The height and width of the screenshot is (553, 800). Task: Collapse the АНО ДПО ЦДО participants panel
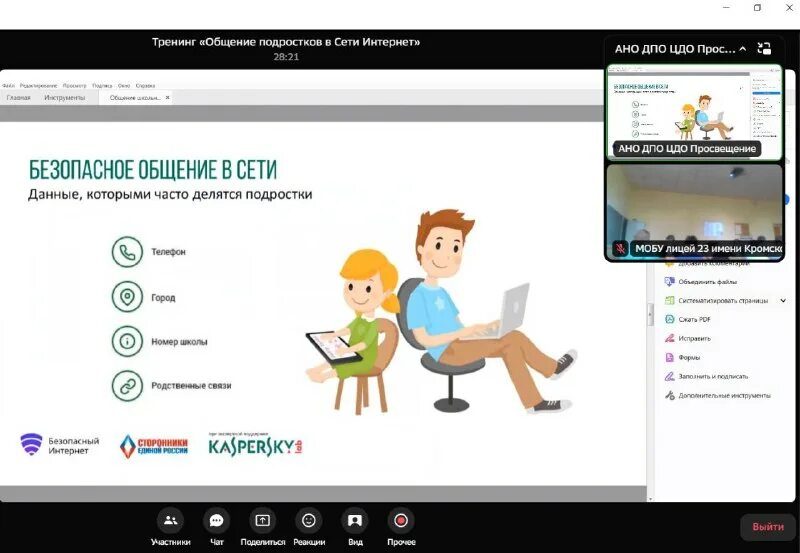pyautogui.click(x=743, y=49)
